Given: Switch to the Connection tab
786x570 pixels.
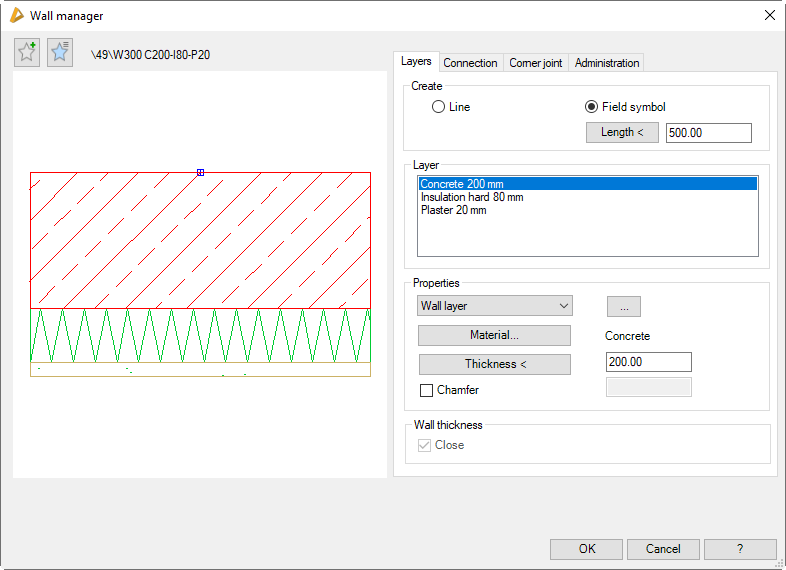Looking at the screenshot, I should click(470, 63).
